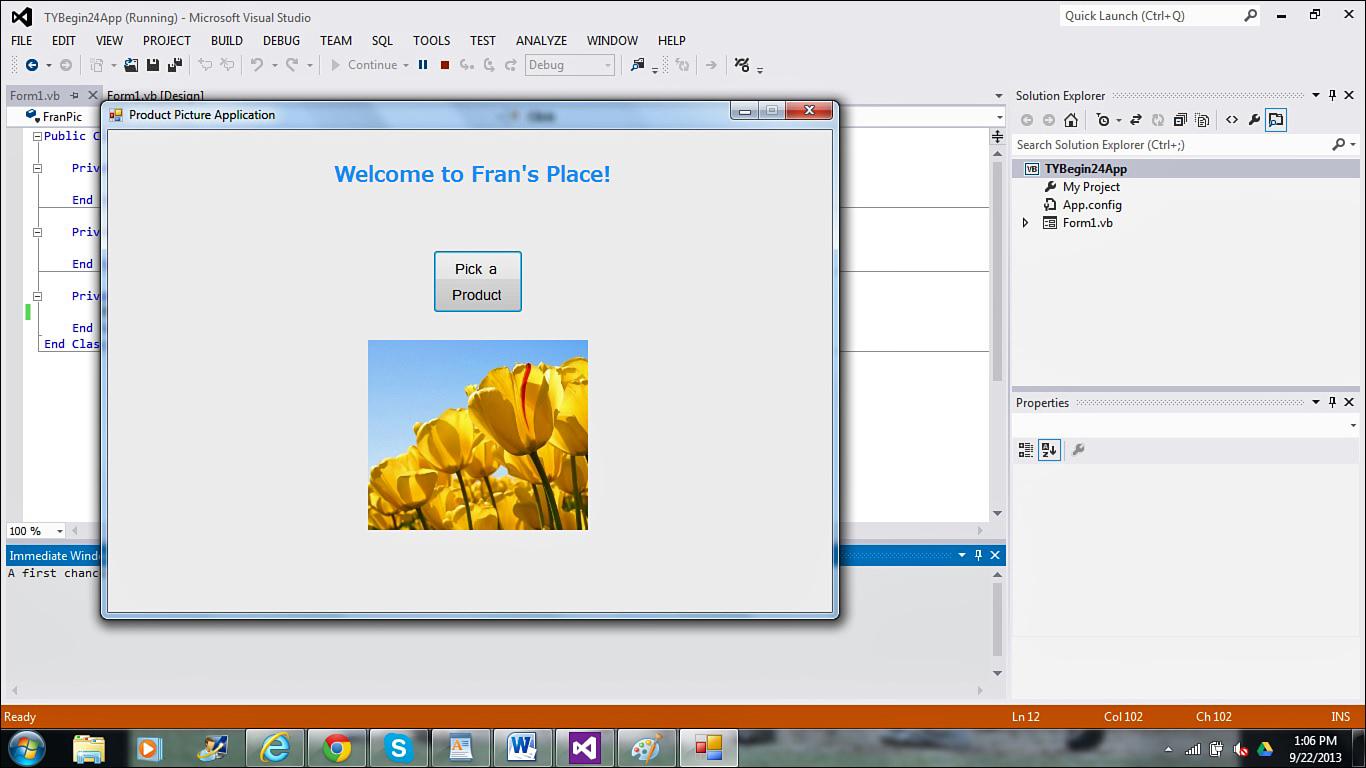Image resolution: width=1366 pixels, height=768 pixels.
Task: Open the PROJECT menu
Action: 167,41
